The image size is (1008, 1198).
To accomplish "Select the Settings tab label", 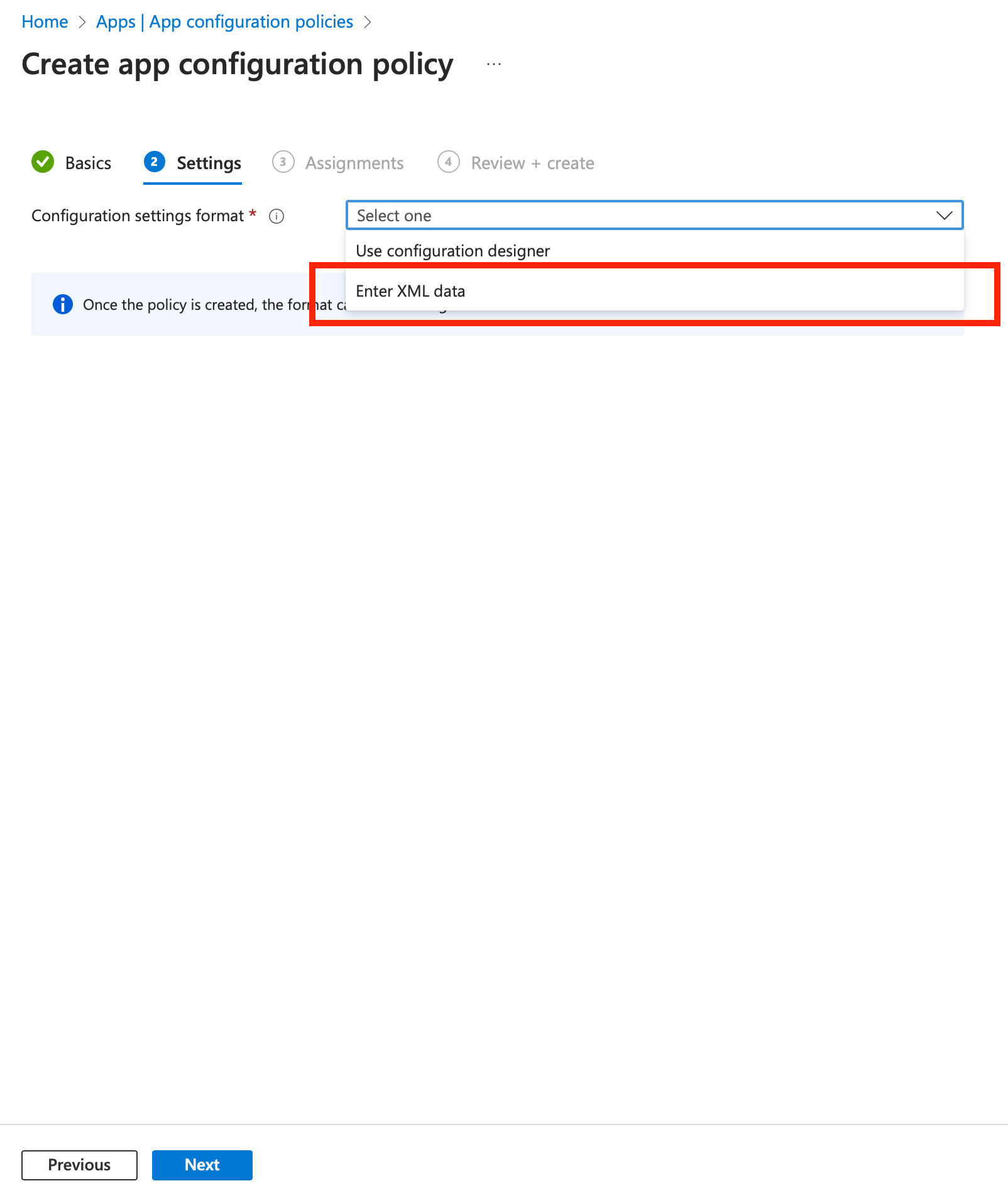I will click(x=209, y=163).
